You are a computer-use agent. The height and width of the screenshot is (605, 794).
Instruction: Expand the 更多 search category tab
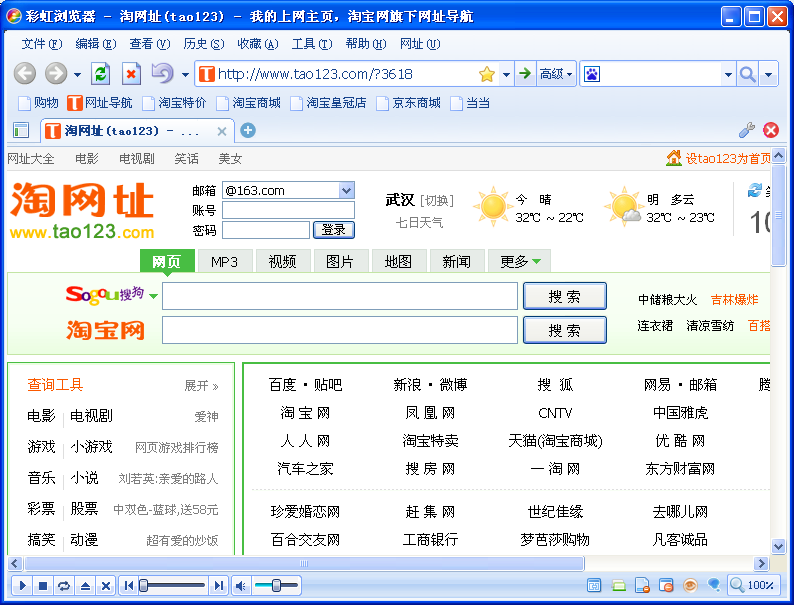(x=519, y=261)
